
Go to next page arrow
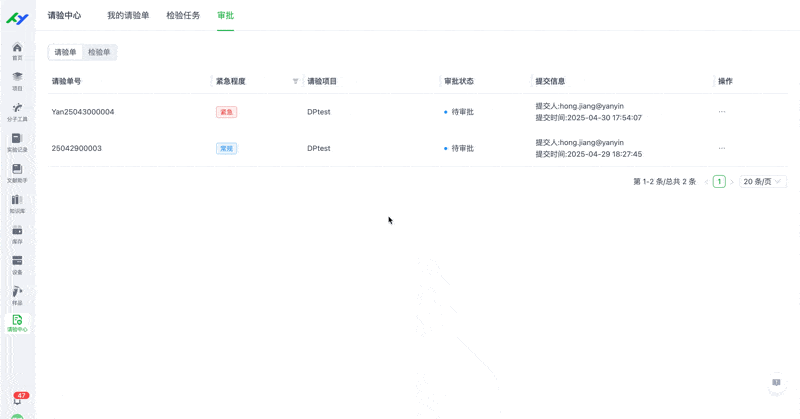click(732, 182)
